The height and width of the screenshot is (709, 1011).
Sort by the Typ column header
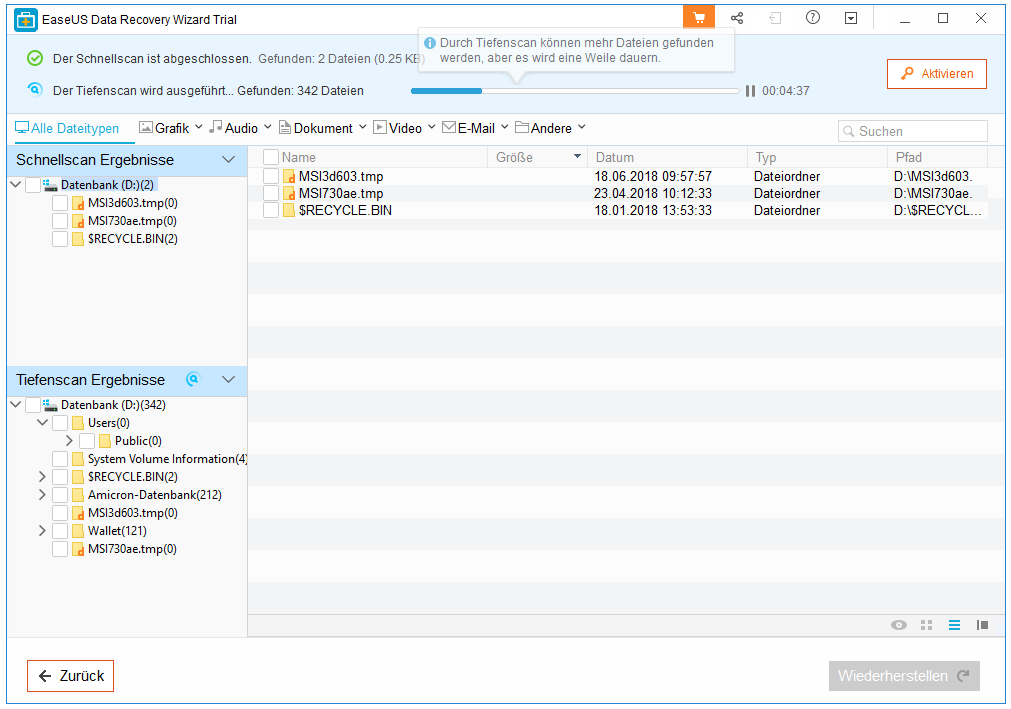pos(818,157)
